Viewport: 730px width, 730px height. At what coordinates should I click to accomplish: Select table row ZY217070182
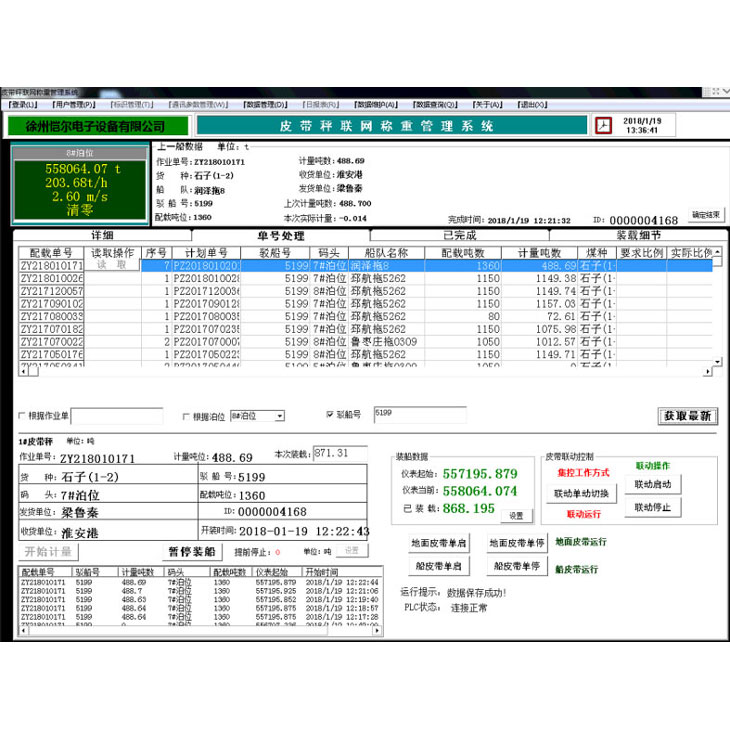tap(365, 329)
